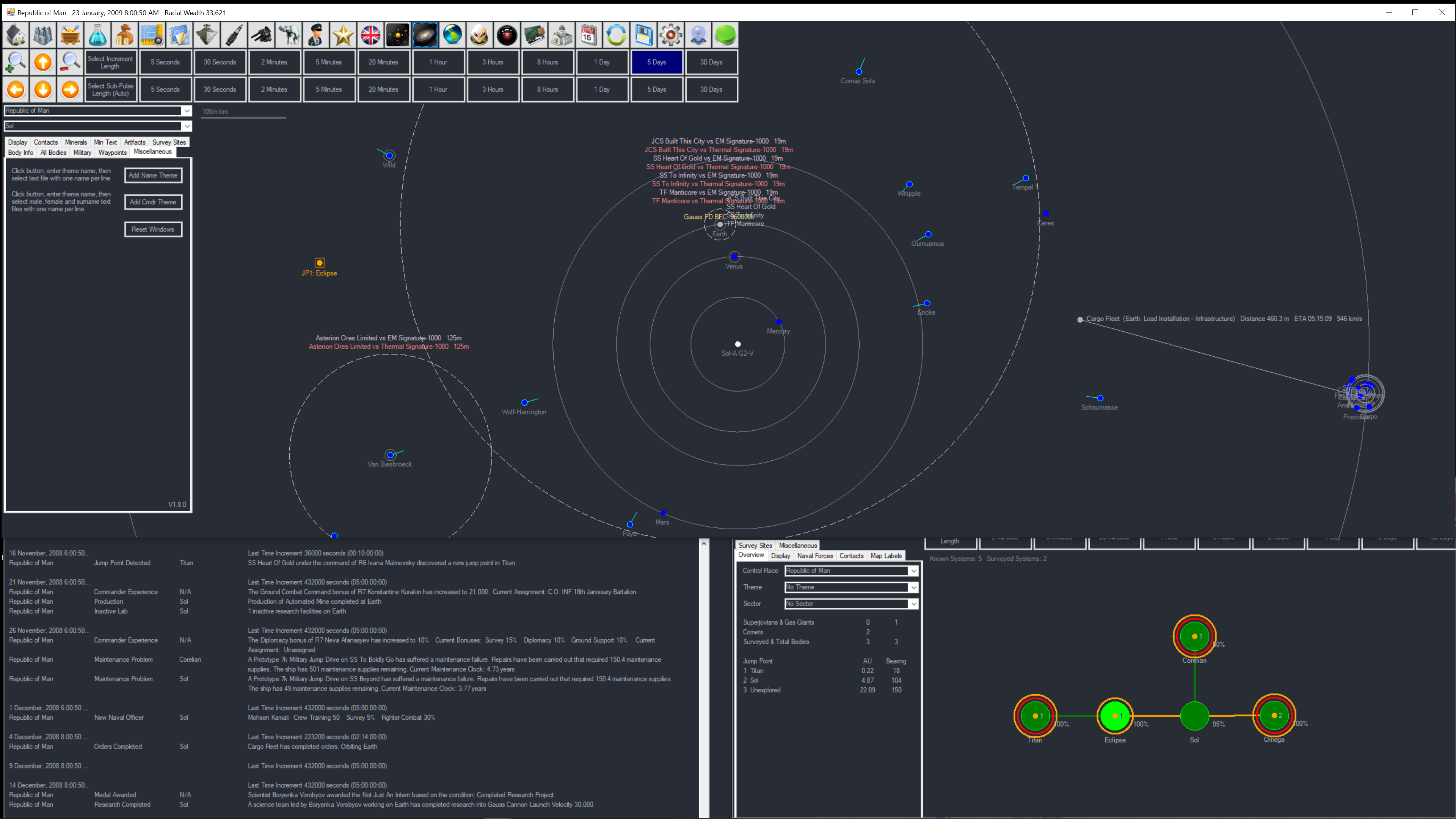Switch to the Military tab

click(82, 152)
